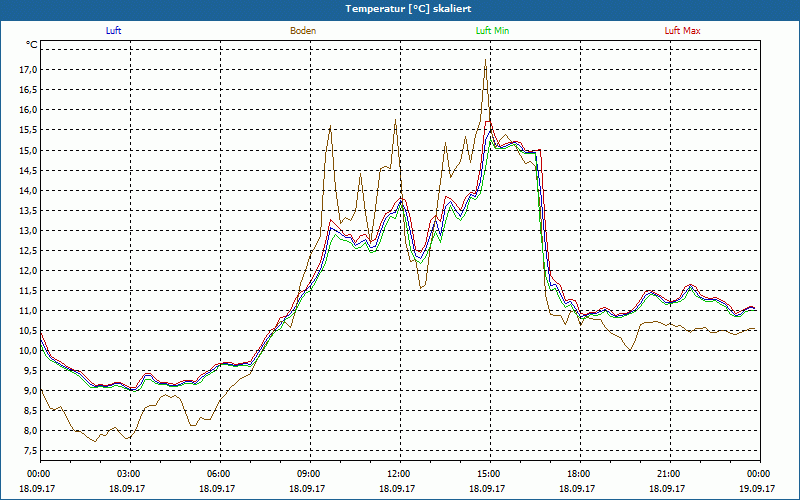
Task: Click the 16,0 y-axis value
Action: [x=28, y=110]
